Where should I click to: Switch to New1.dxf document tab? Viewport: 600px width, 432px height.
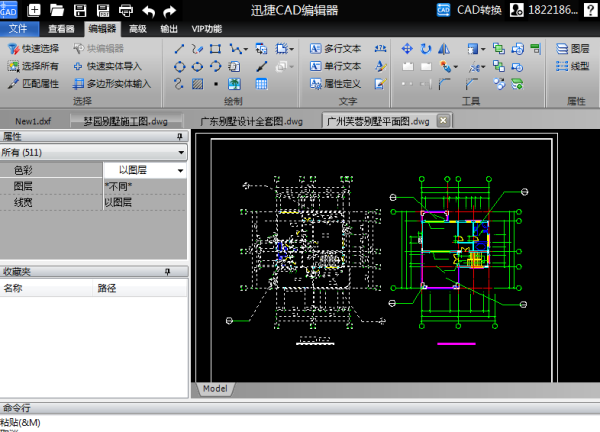(x=33, y=121)
